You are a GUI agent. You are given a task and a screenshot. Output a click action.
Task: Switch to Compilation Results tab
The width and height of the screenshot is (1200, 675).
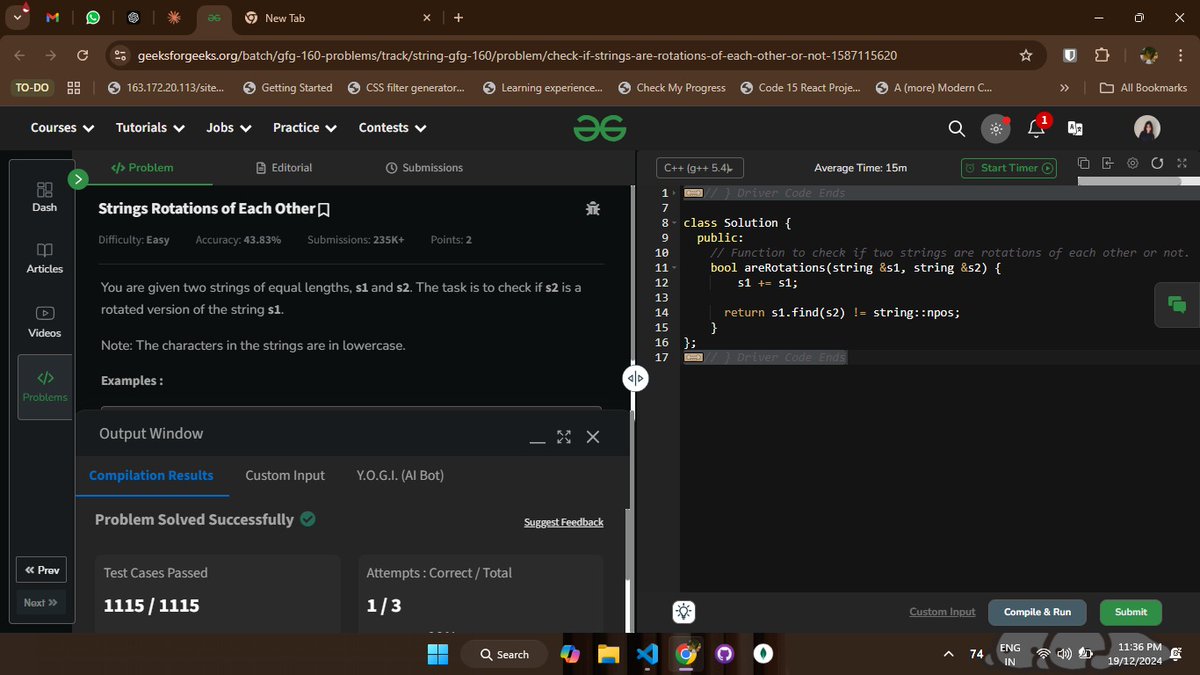(x=151, y=475)
